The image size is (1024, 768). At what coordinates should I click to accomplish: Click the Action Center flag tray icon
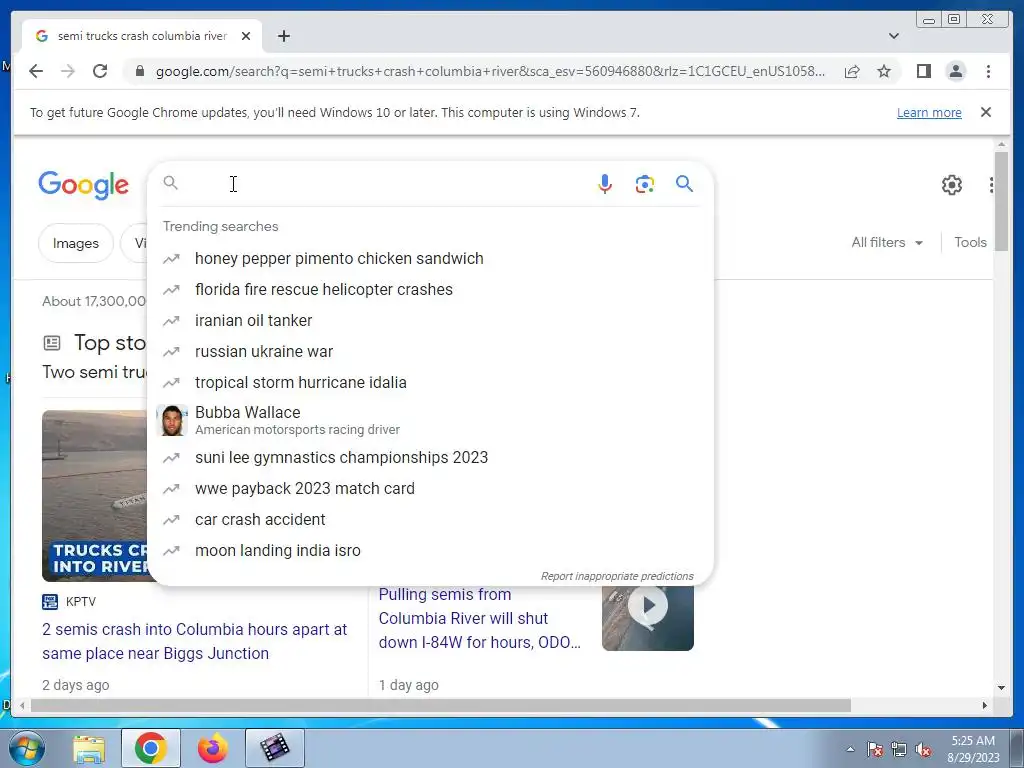coord(875,749)
